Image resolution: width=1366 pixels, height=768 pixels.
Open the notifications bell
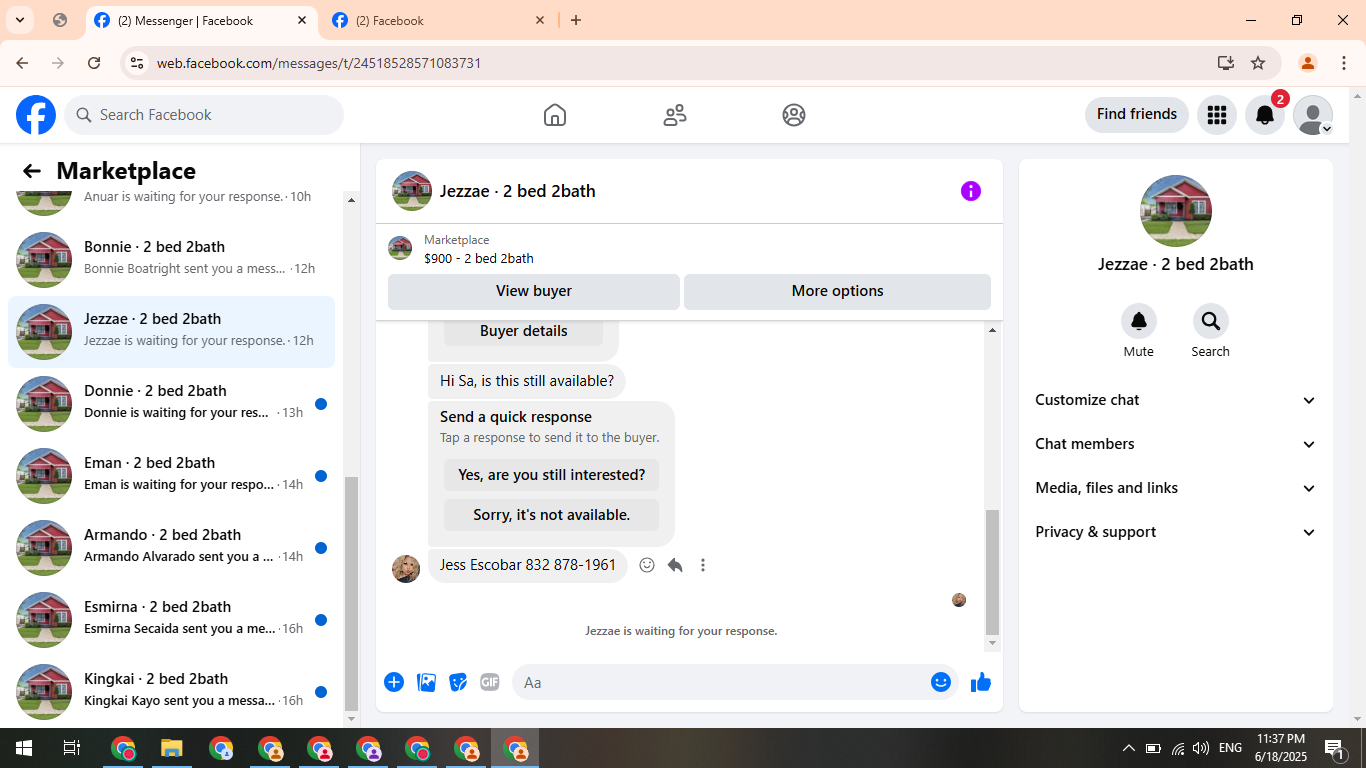point(1265,115)
